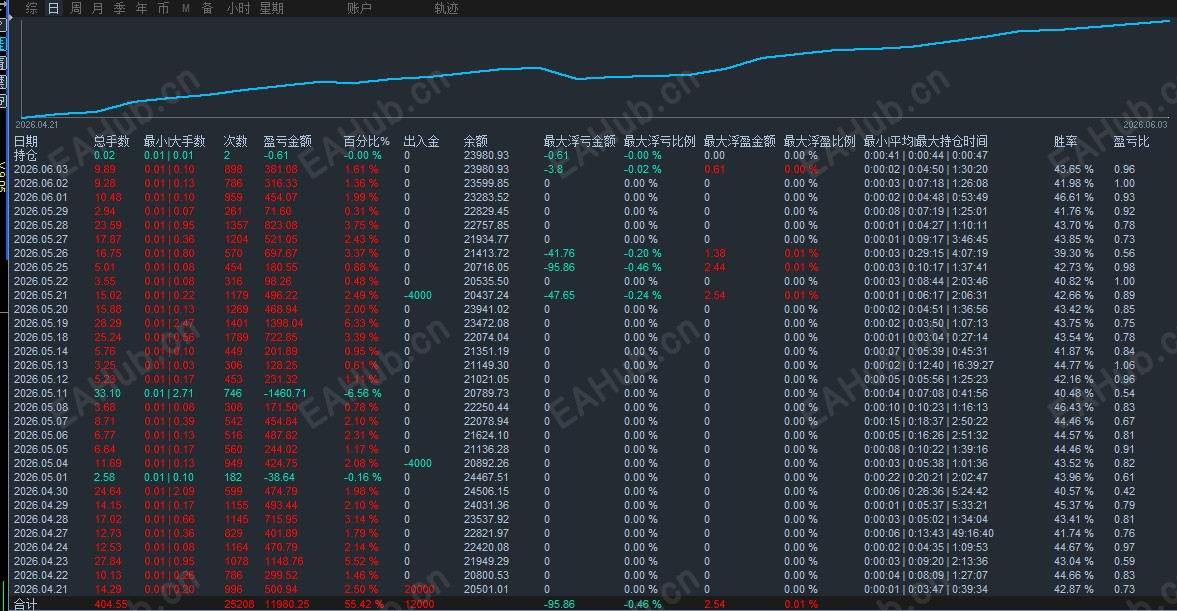Open the 币 currency tab

[x=163, y=8]
